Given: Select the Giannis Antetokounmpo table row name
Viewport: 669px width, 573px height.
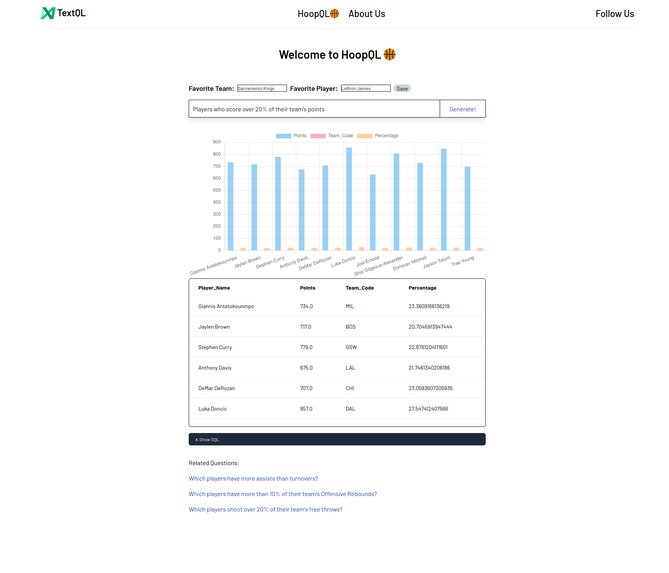Looking at the screenshot, I should tap(226, 306).
